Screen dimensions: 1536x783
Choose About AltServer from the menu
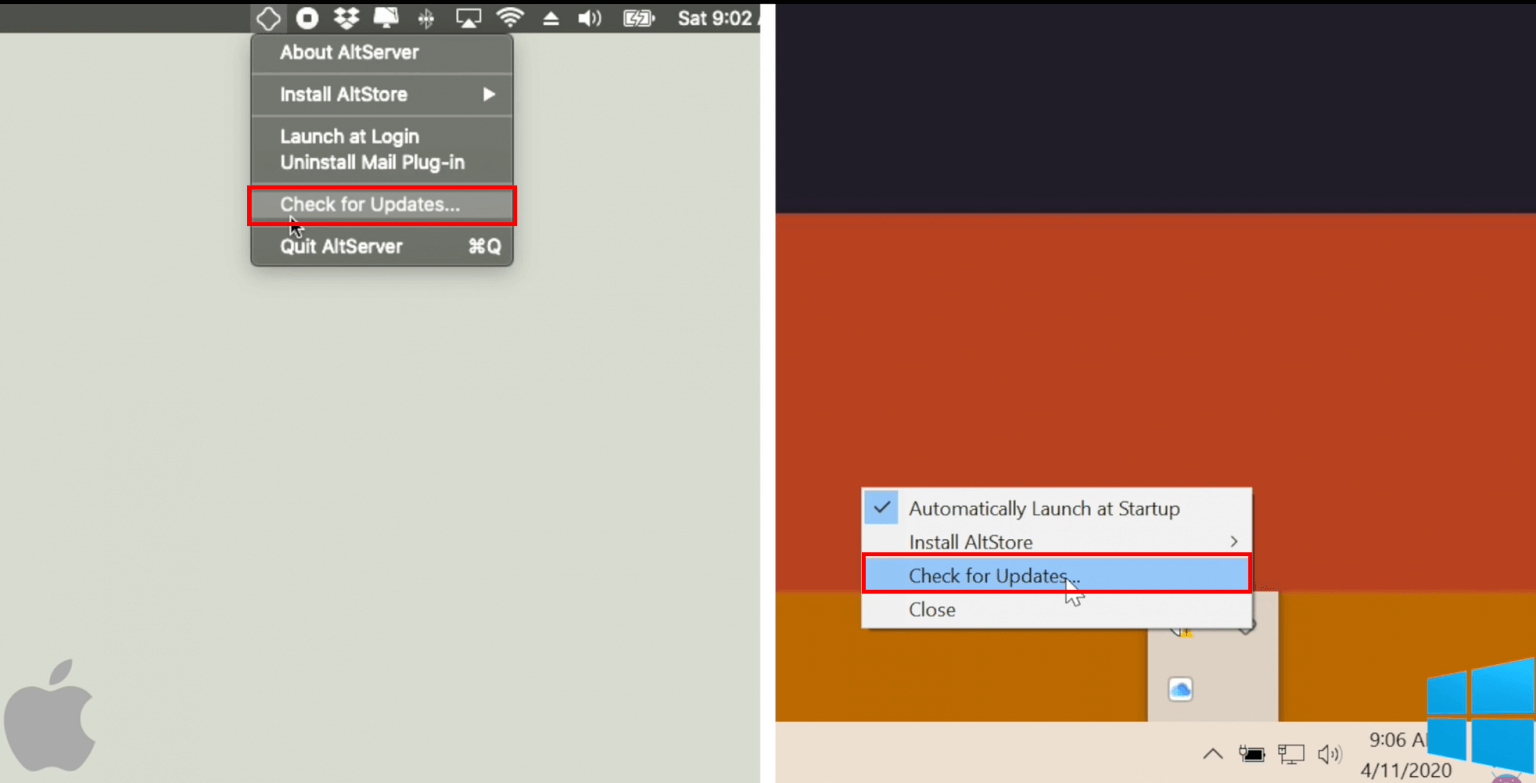(349, 52)
